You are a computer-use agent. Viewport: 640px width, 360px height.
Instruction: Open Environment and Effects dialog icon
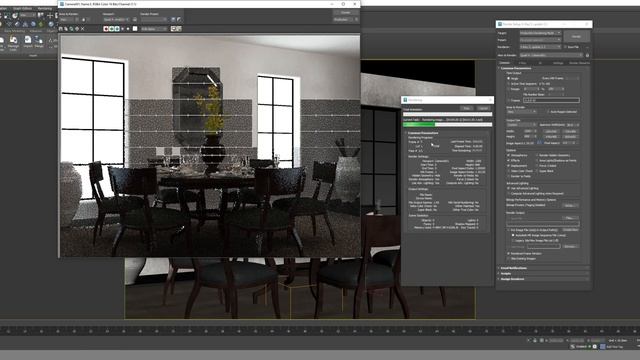pyautogui.click(x=179, y=19)
